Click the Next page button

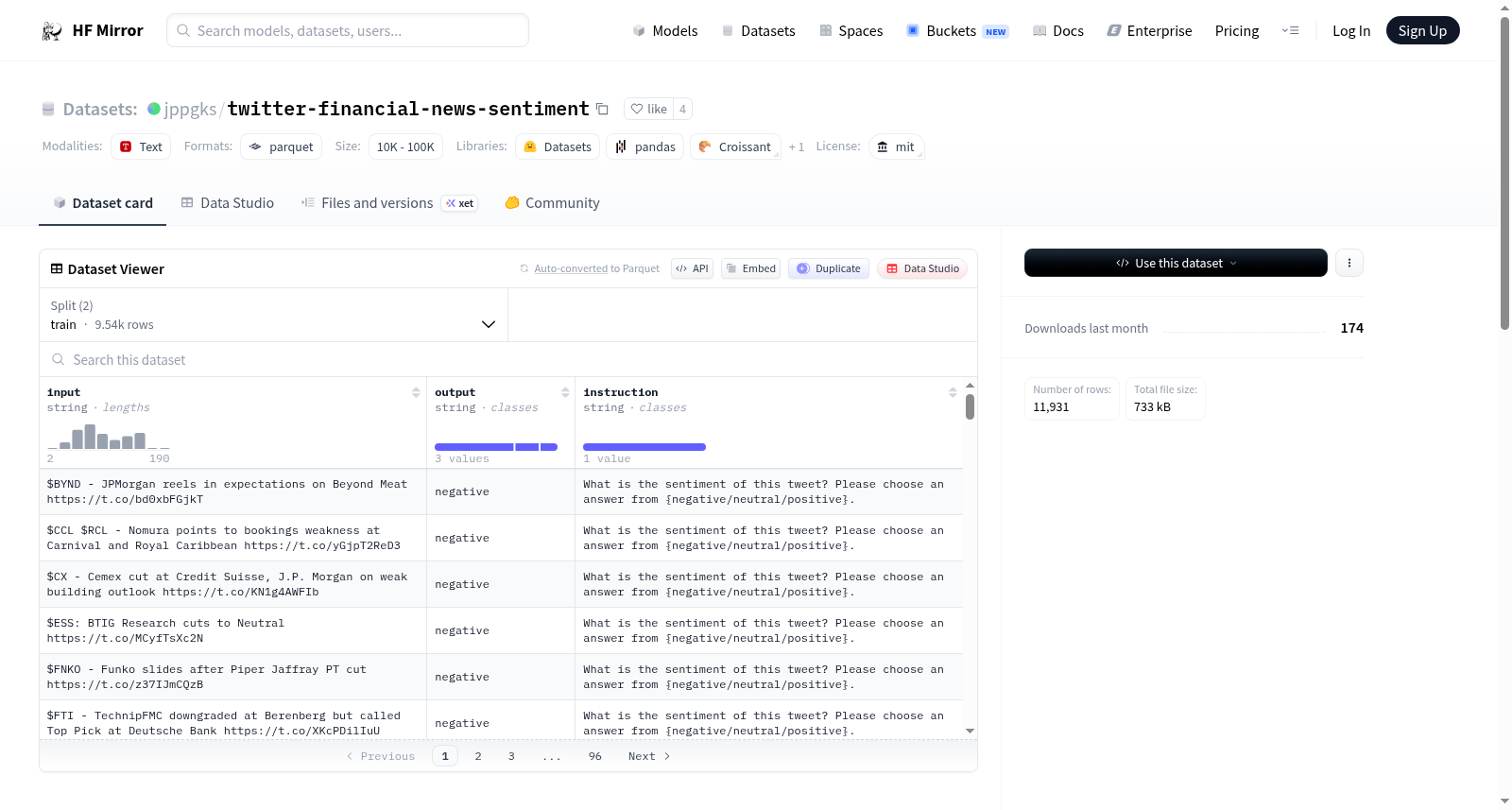[649, 756]
